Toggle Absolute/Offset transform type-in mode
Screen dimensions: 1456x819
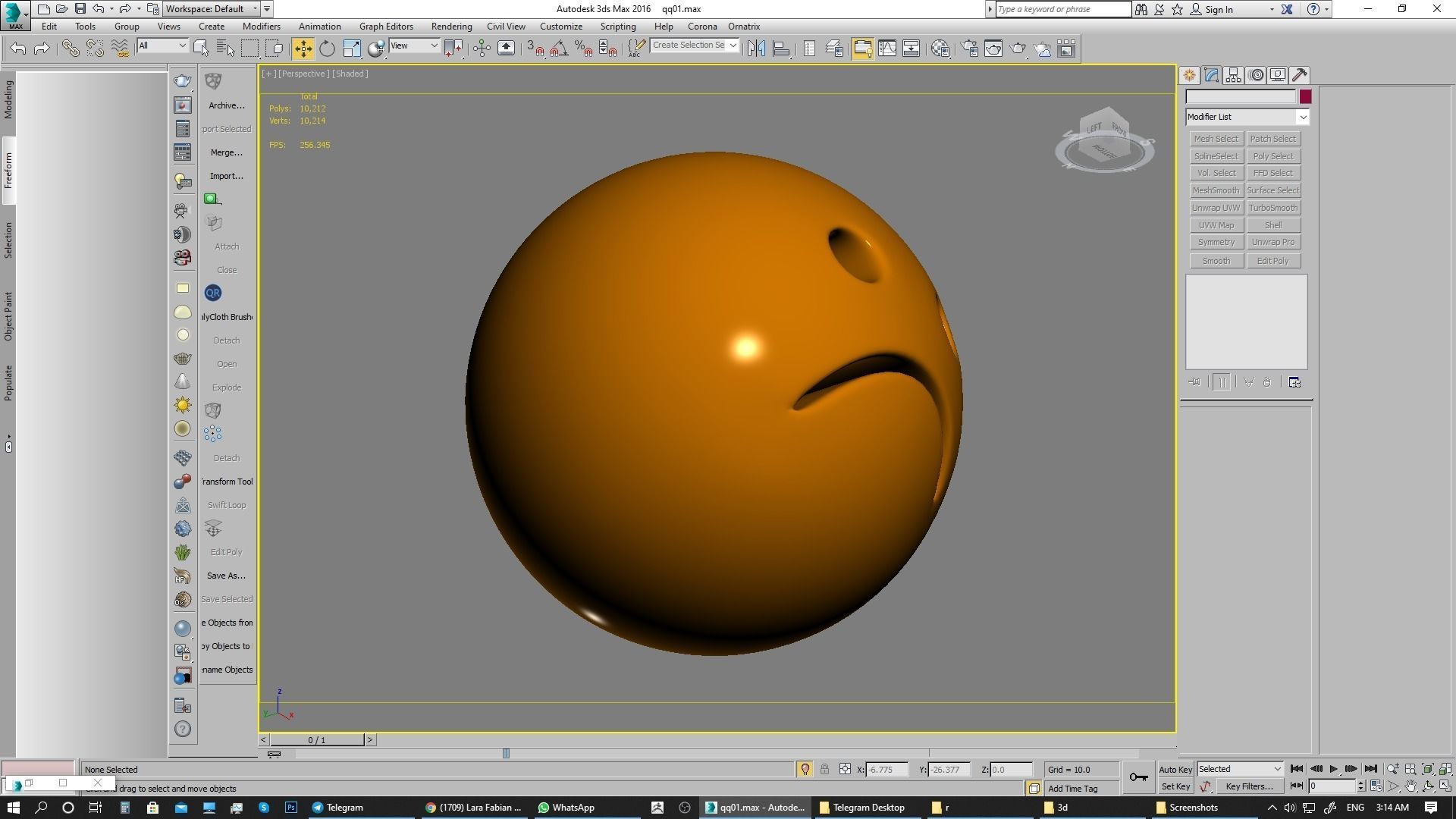[x=845, y=769]
